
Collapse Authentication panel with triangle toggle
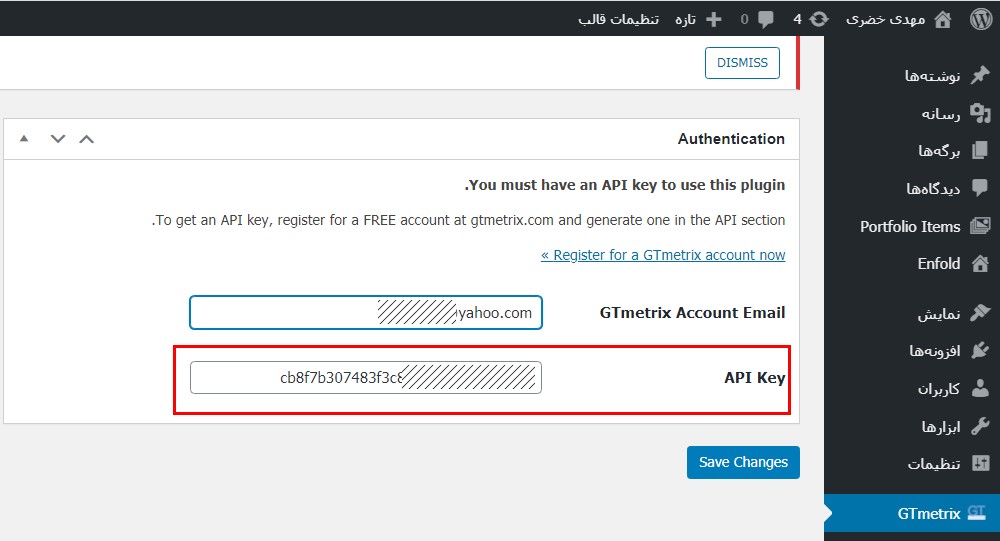point(24,138)
